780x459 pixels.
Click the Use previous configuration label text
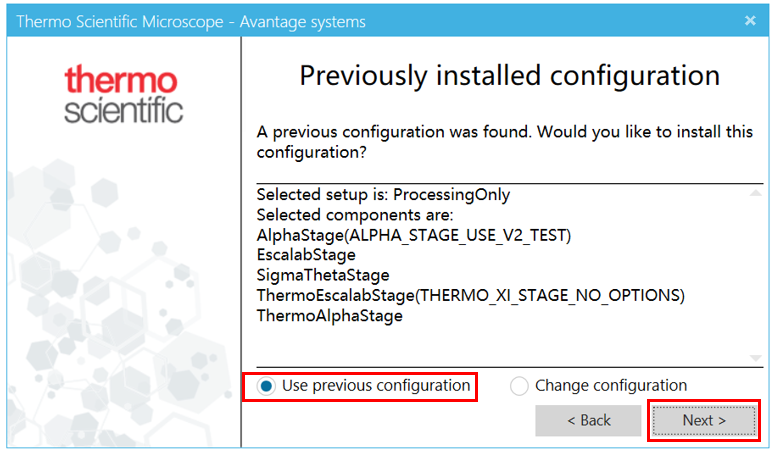pos(376,385)
